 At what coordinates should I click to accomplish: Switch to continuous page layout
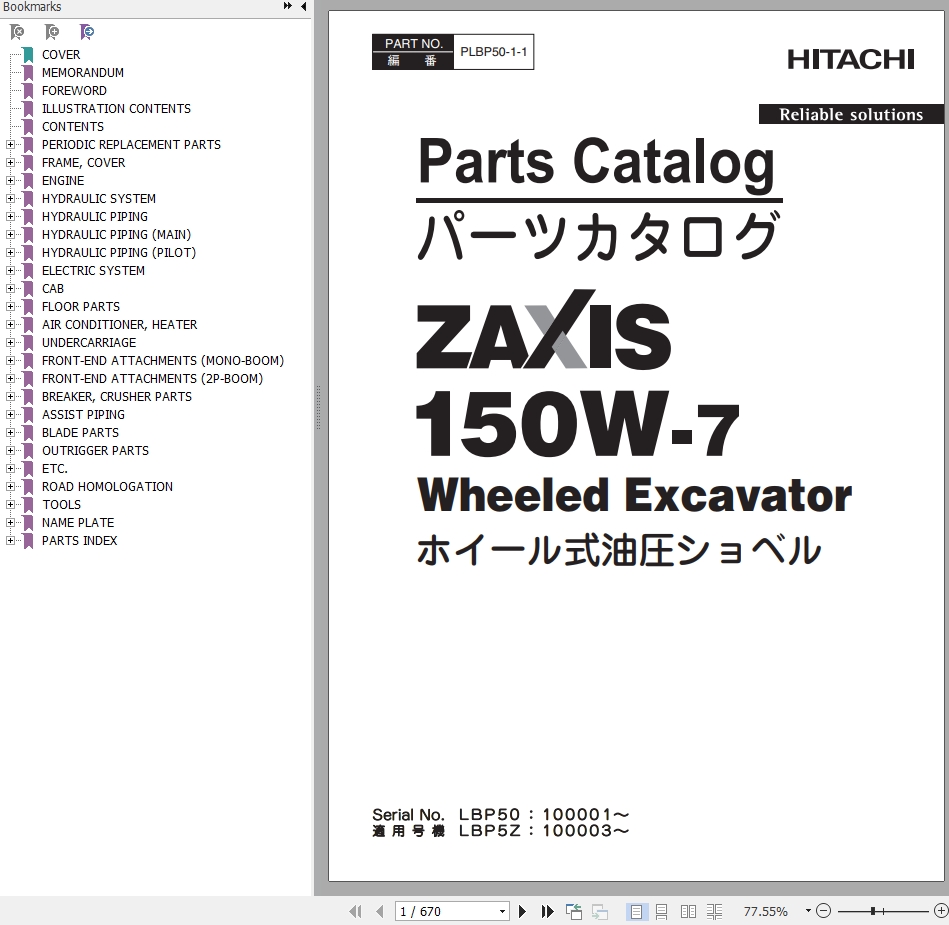662,911
